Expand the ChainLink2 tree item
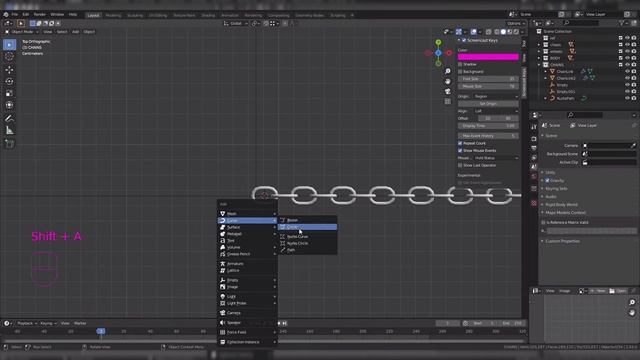The image size is (640, 360). point(545,78)
